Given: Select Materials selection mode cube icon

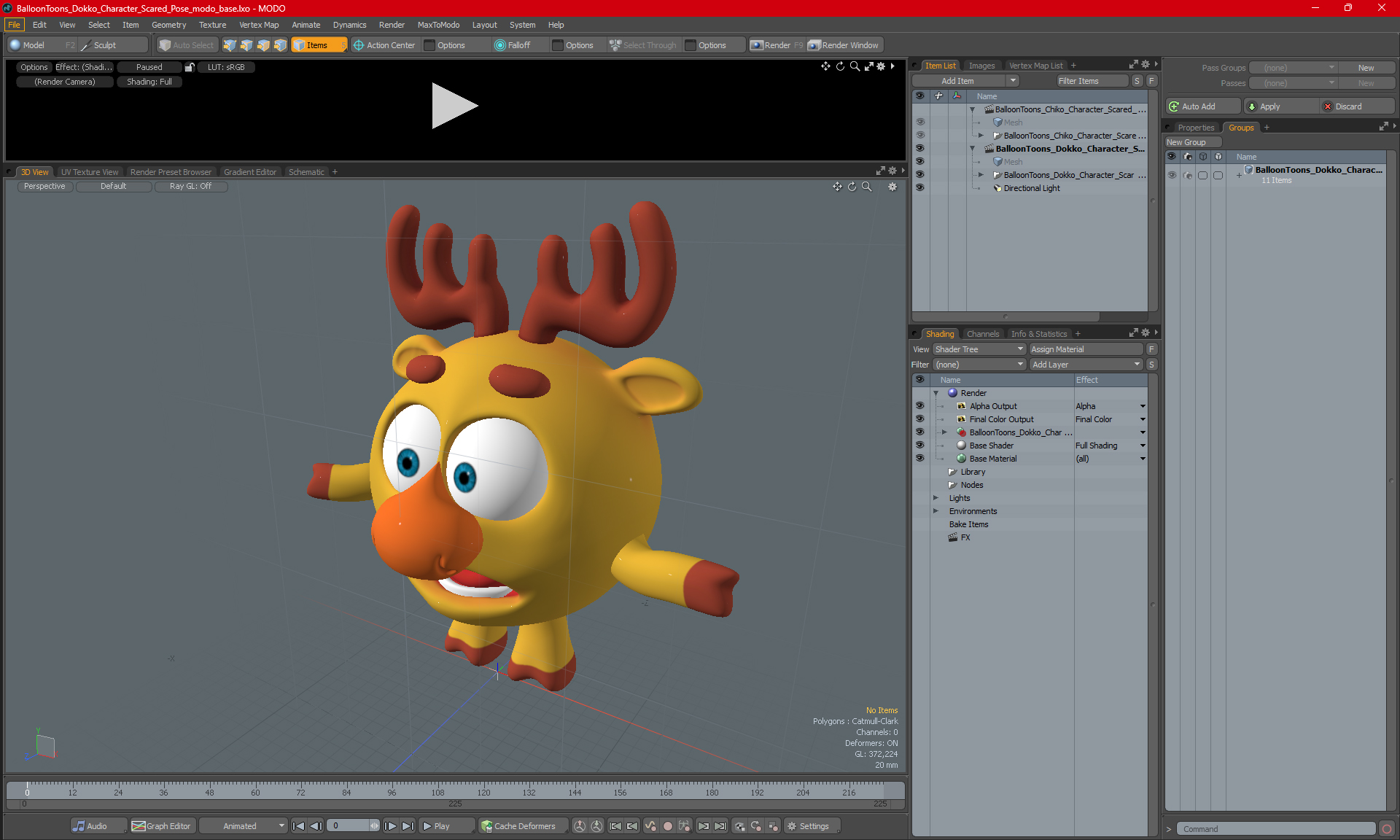Looking at the screenshot, I should coord(280,45).
